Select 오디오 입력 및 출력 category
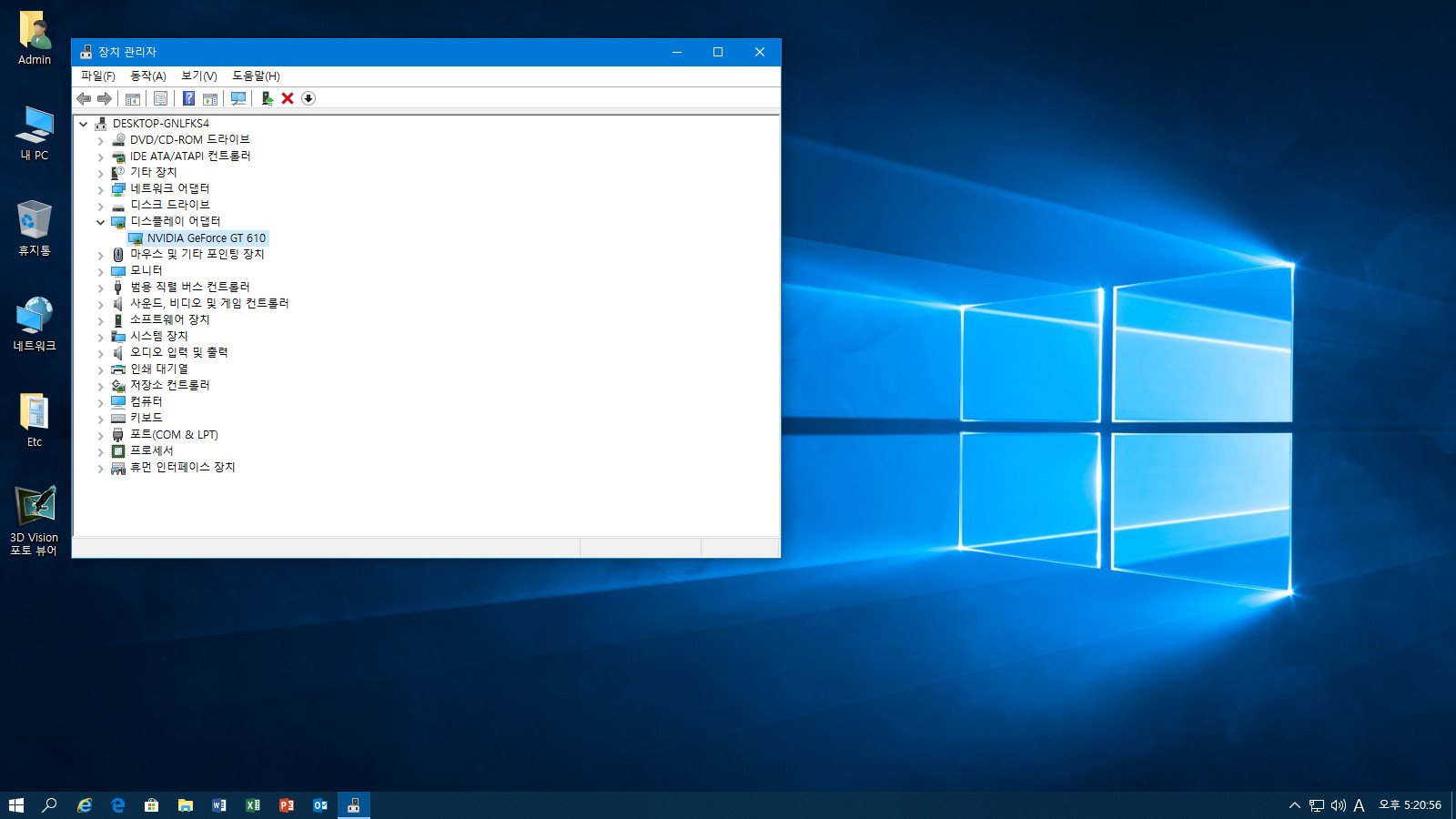The width and height of the screenshot is (1456, 819). coord(178,353)
